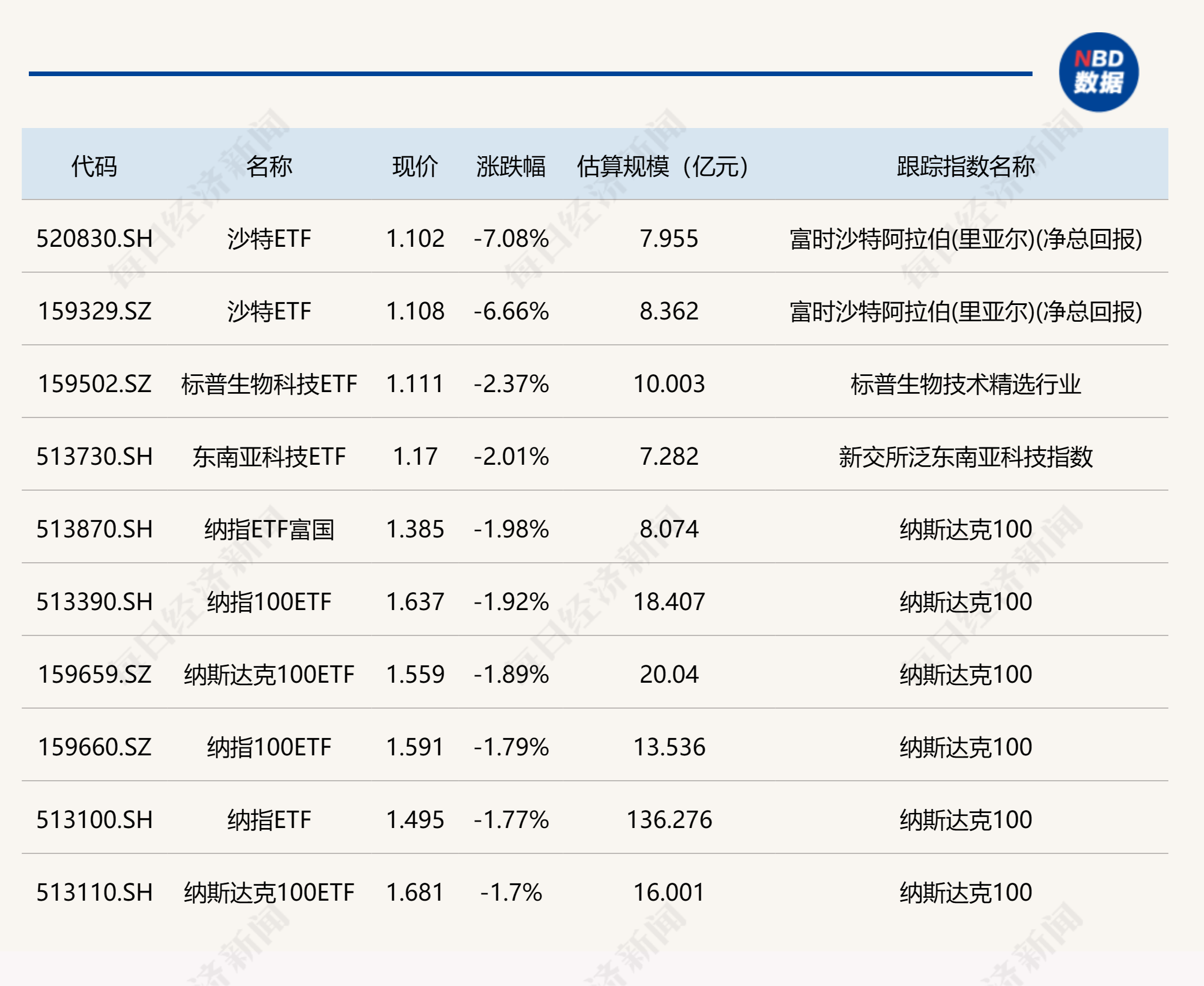
Task: Select the 标普生物技术精选行业 index name
Action: point(966,384)
